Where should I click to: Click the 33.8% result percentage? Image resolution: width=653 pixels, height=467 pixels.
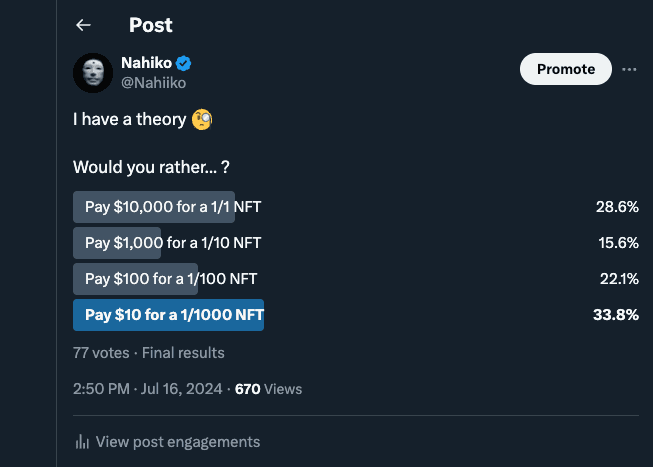tap(616, 315)
